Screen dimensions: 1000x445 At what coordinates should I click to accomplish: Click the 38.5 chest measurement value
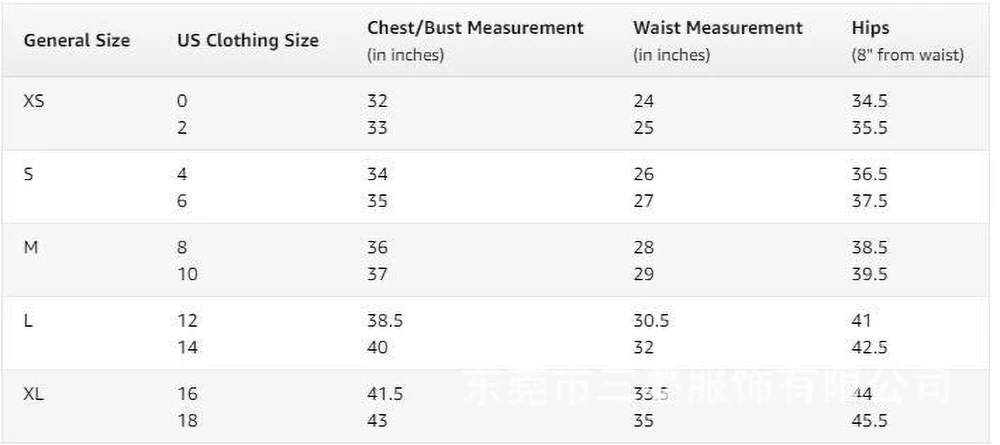(x=385, y=321)
